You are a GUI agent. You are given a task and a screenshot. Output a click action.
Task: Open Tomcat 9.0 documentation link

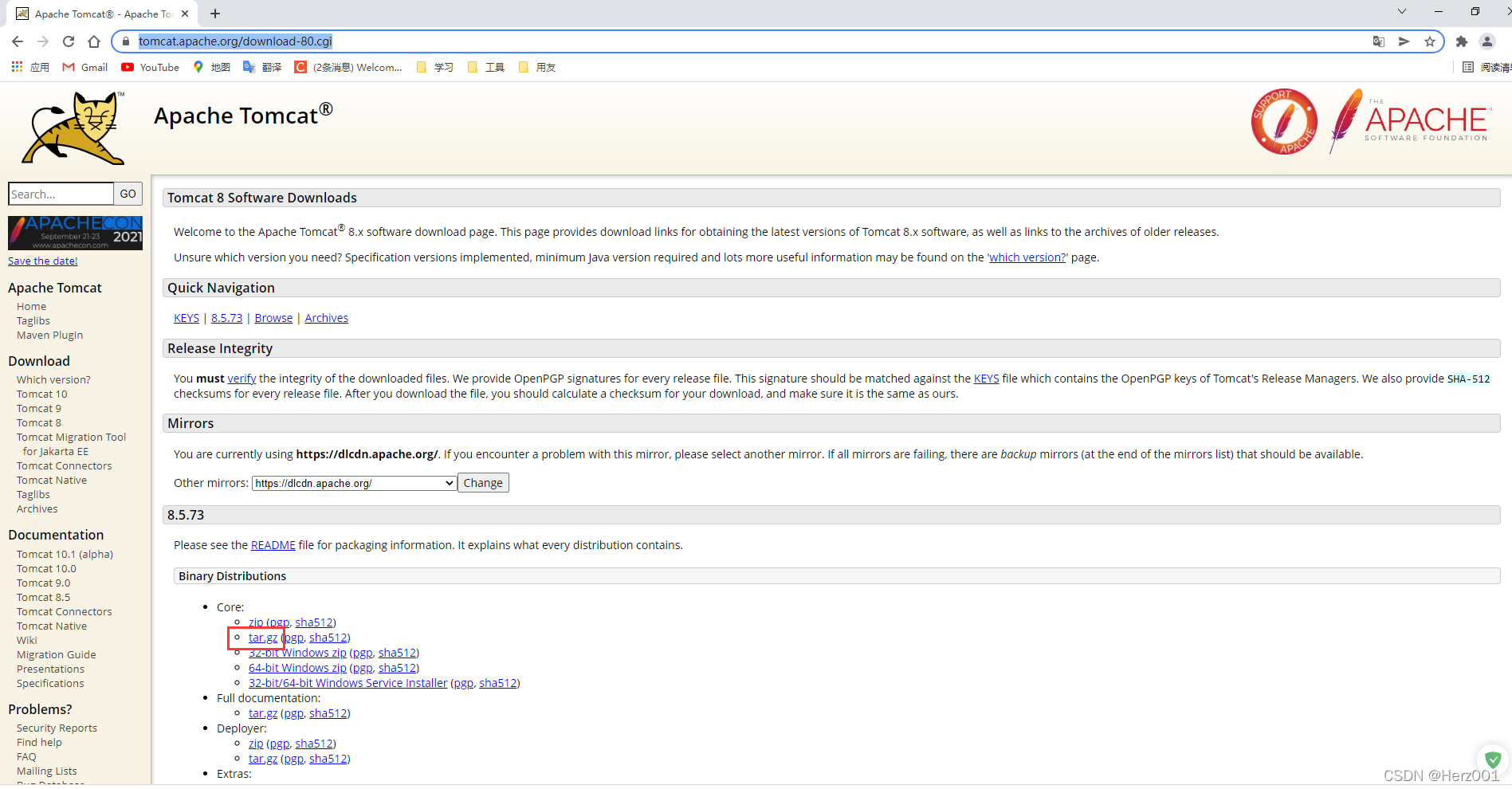[x=43, y=583]
